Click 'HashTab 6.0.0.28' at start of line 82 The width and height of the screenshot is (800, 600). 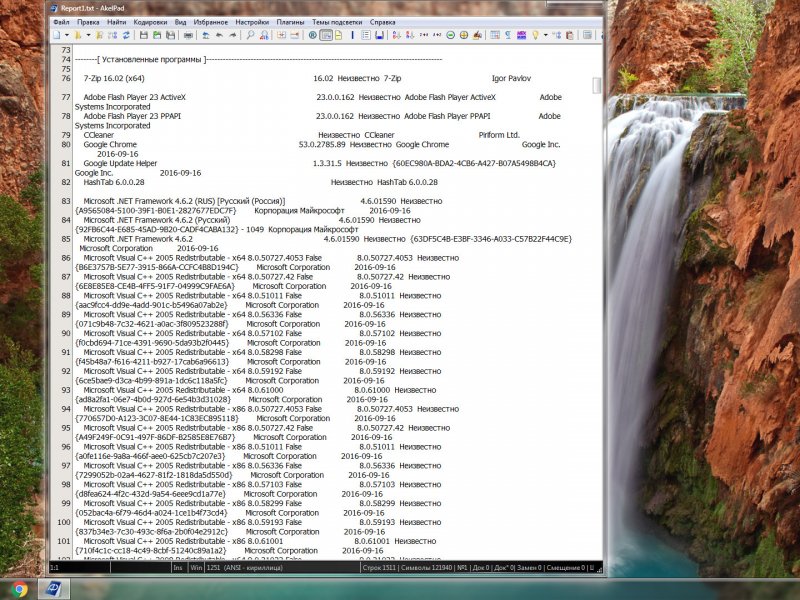[114, 182]
